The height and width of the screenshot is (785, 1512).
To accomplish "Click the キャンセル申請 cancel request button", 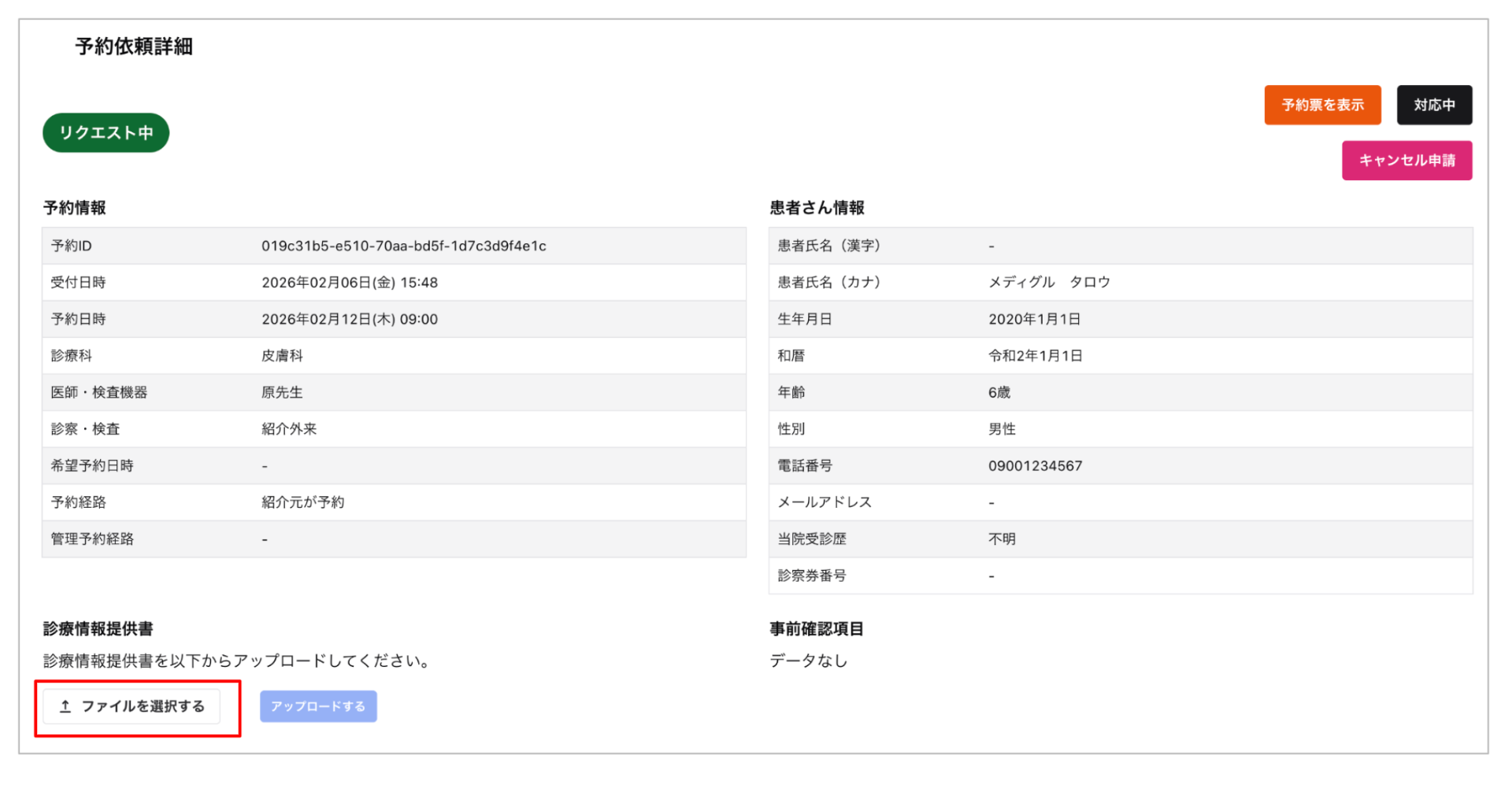I will [x=1406, y=160].
